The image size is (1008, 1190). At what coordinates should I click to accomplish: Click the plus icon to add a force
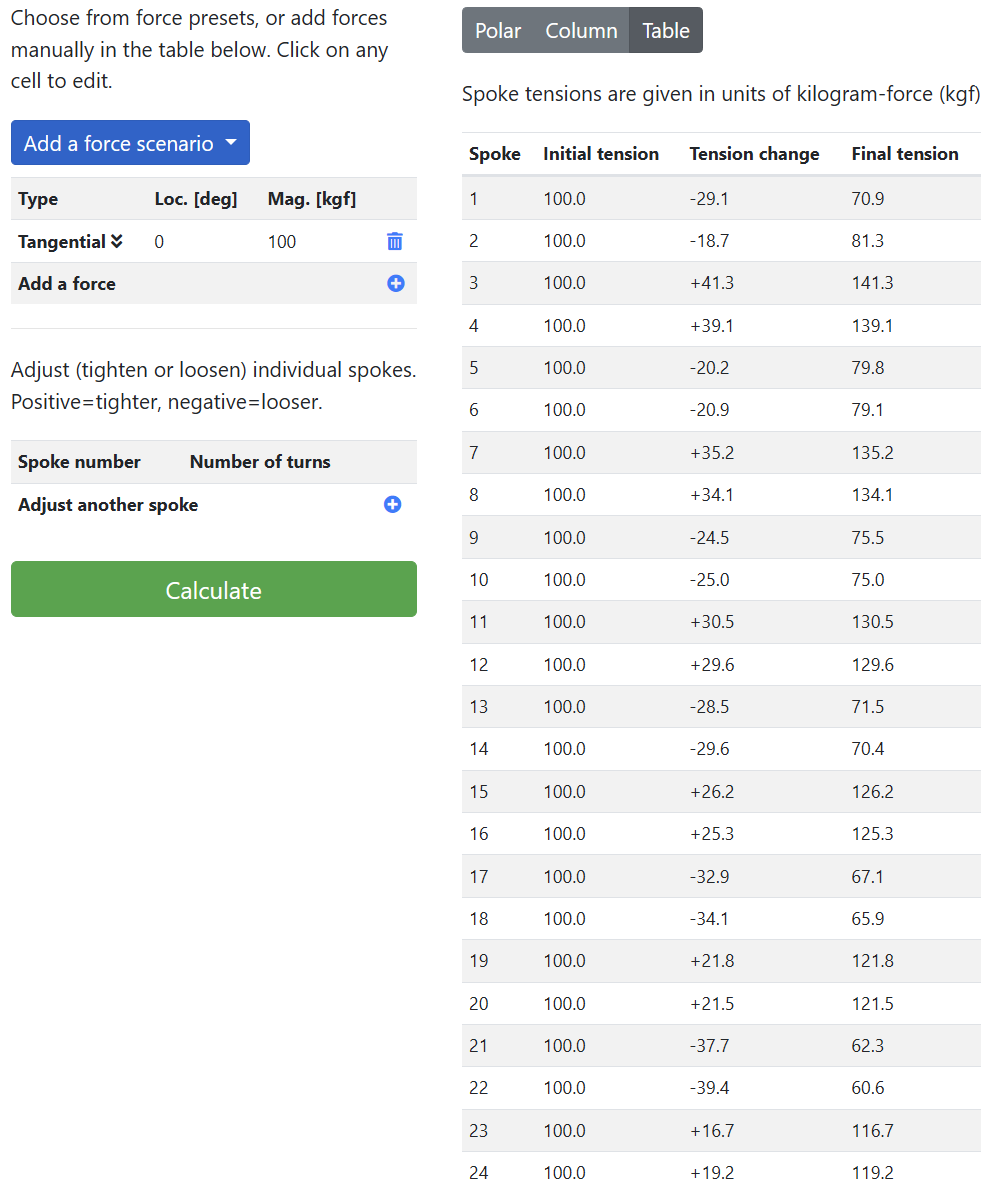point(396,284)
